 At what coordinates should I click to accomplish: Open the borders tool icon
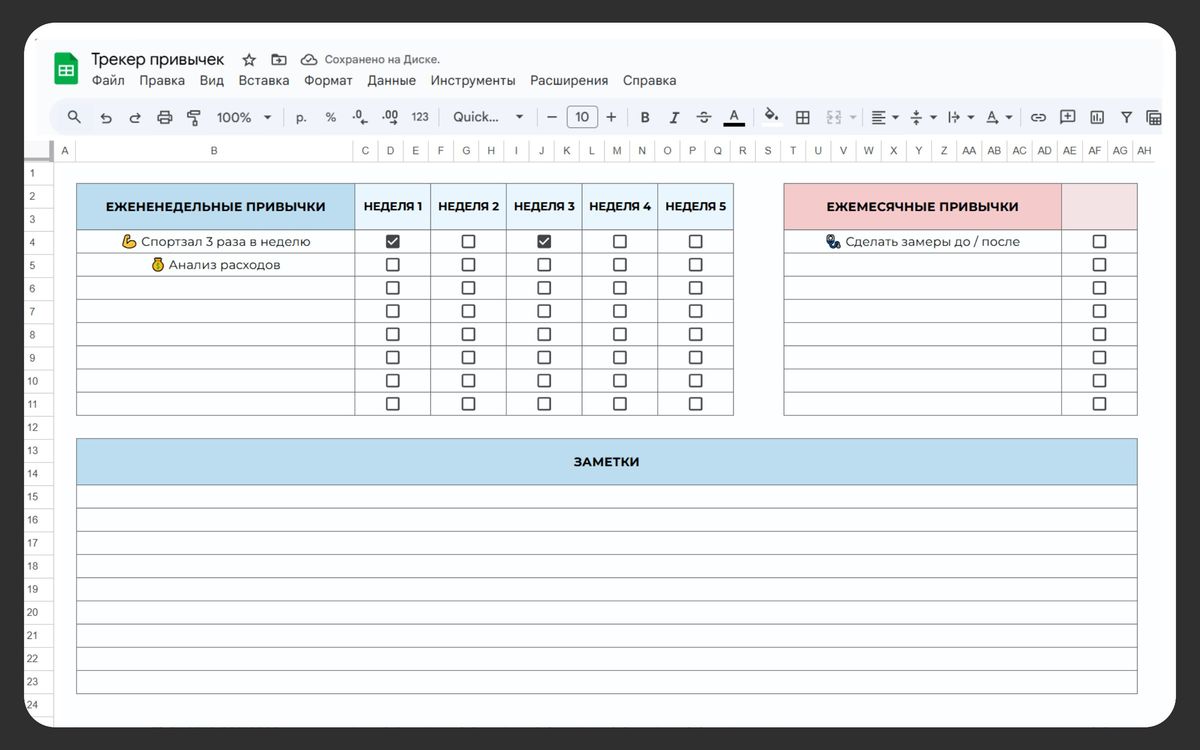tap(802, 118)
